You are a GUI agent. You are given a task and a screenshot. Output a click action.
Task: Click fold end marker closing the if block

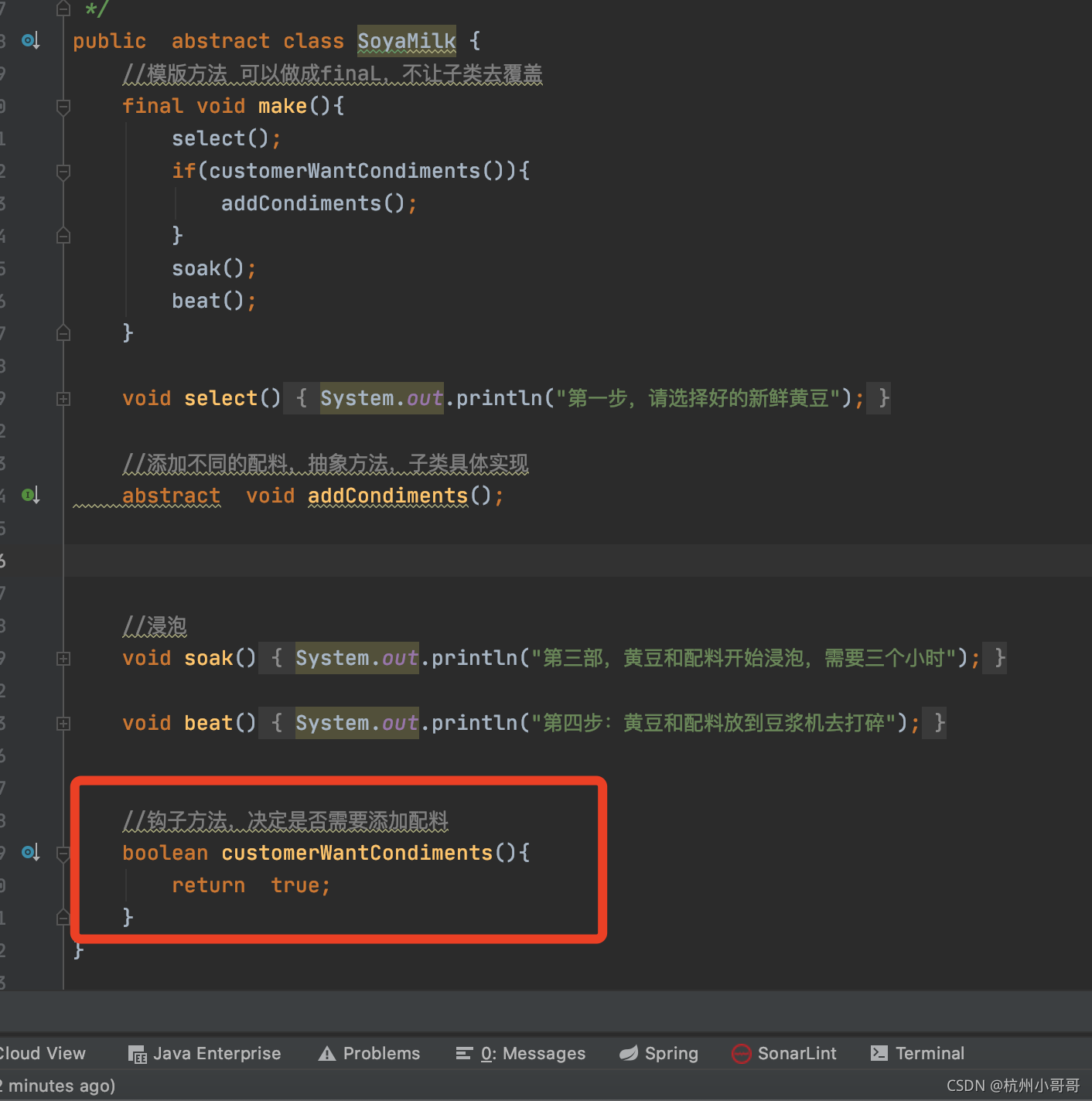coord(63,236)
